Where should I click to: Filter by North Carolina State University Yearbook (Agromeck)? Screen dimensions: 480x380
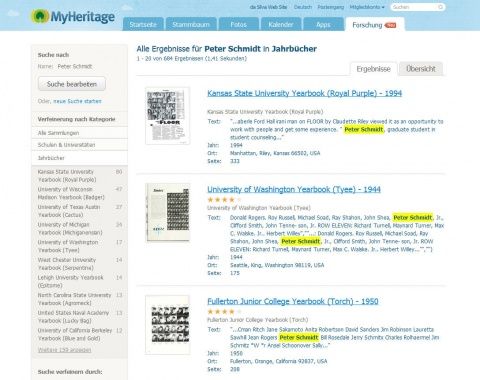point(74,299)
